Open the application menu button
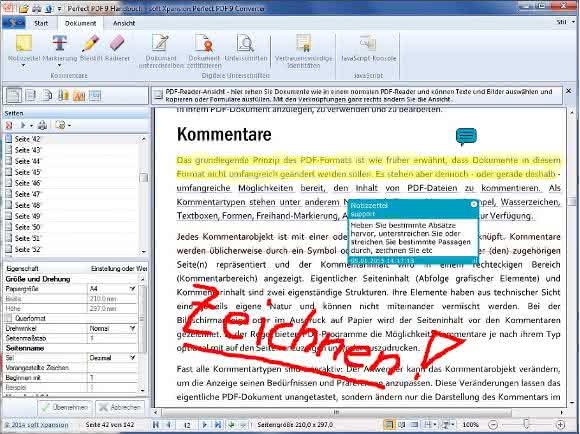 pyautogui.click(x=14, y=23)
